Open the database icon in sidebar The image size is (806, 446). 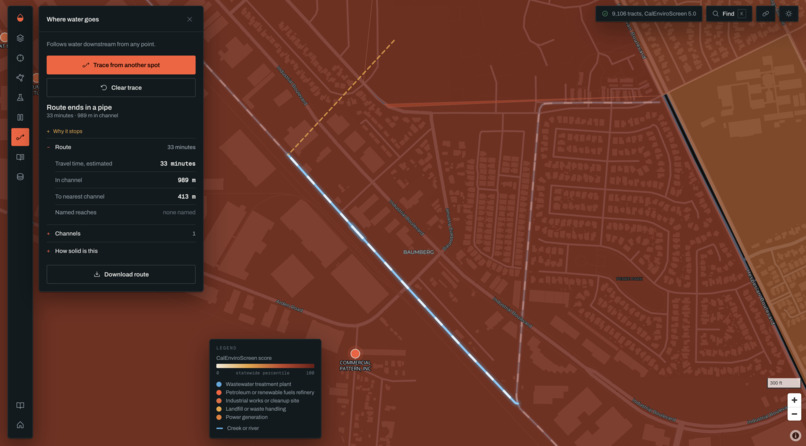20,177
